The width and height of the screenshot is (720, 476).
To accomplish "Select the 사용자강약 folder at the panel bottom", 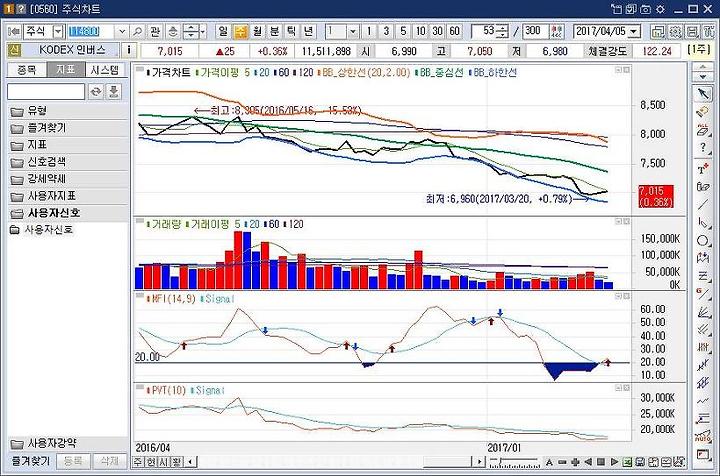I will point(68,443).
